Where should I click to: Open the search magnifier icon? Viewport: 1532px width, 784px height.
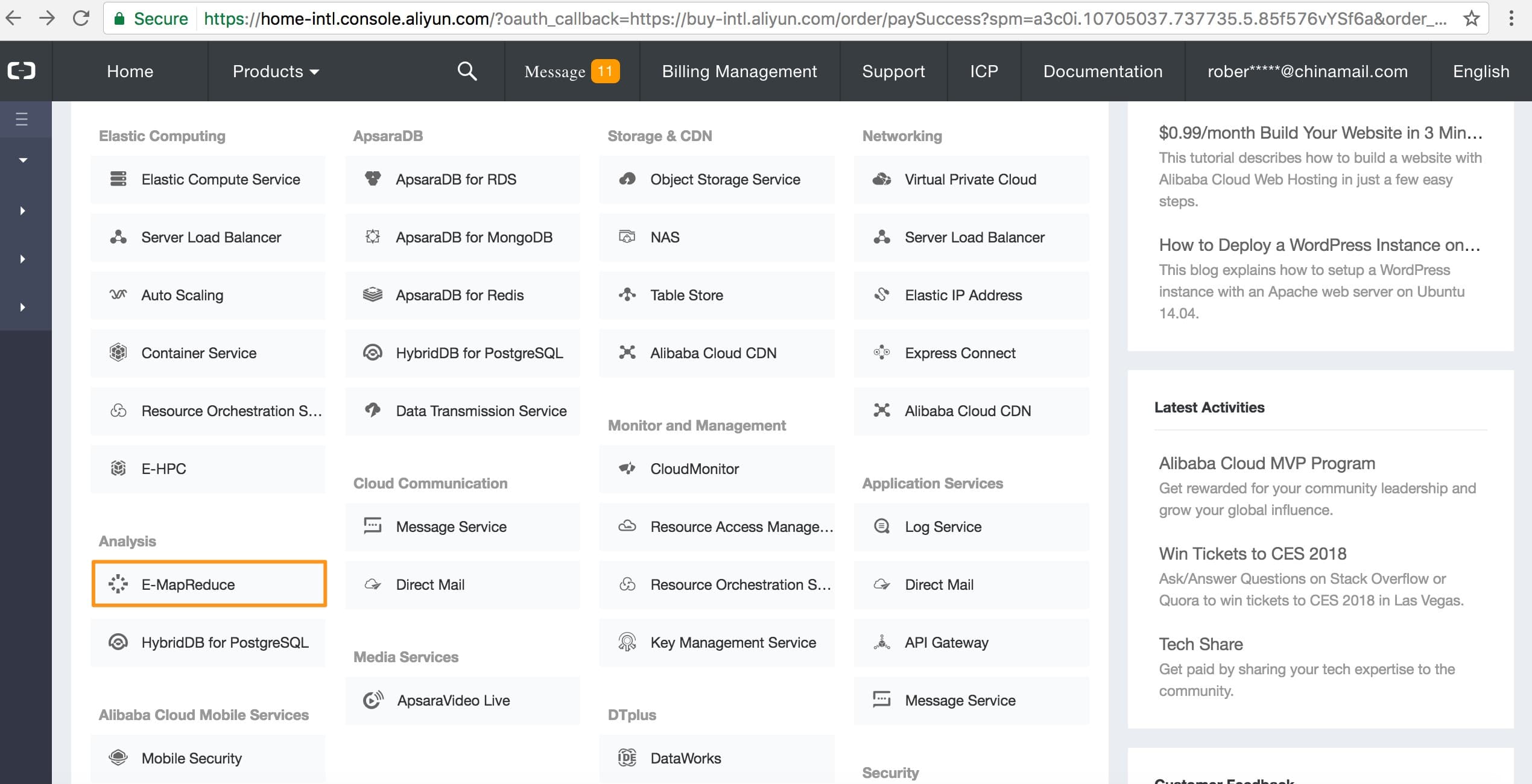click(x=467, y=71)
